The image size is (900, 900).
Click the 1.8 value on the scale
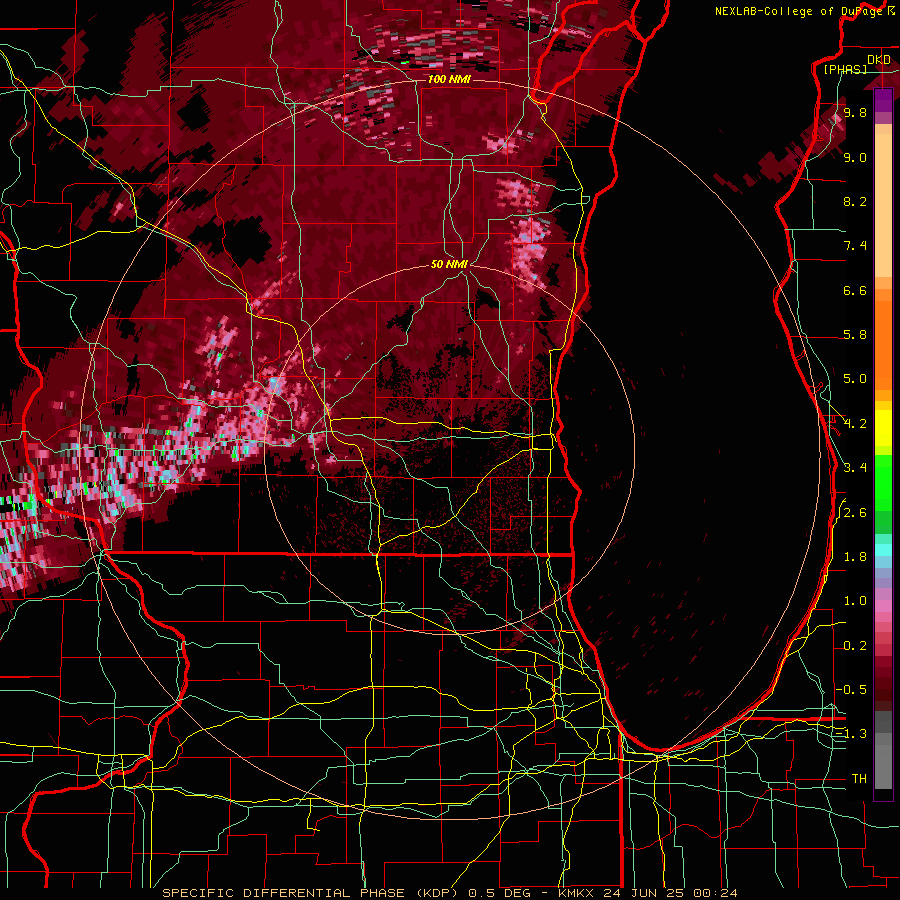click(x=855, y=557)
